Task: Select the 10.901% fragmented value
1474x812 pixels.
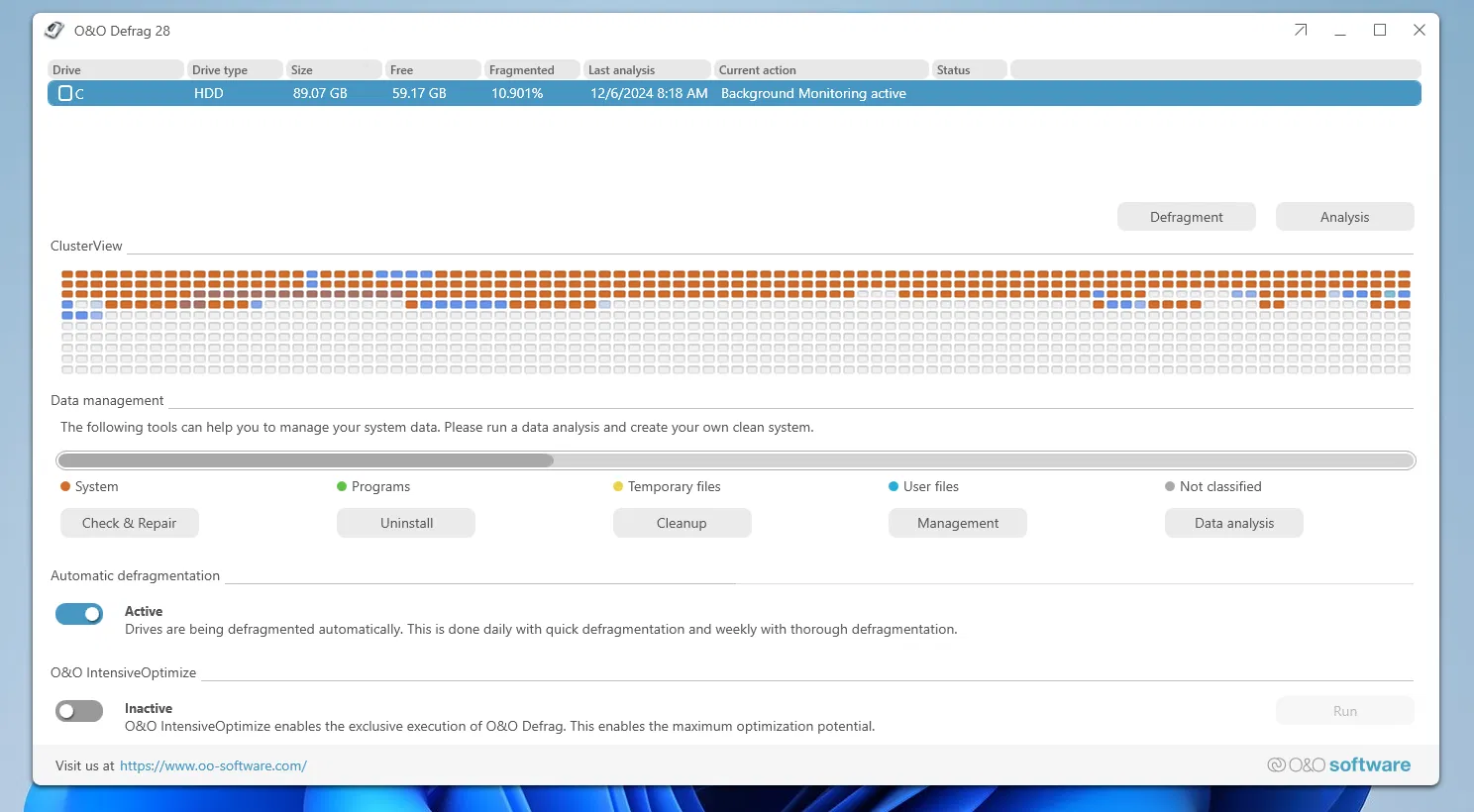Action: tap(517, 93)
